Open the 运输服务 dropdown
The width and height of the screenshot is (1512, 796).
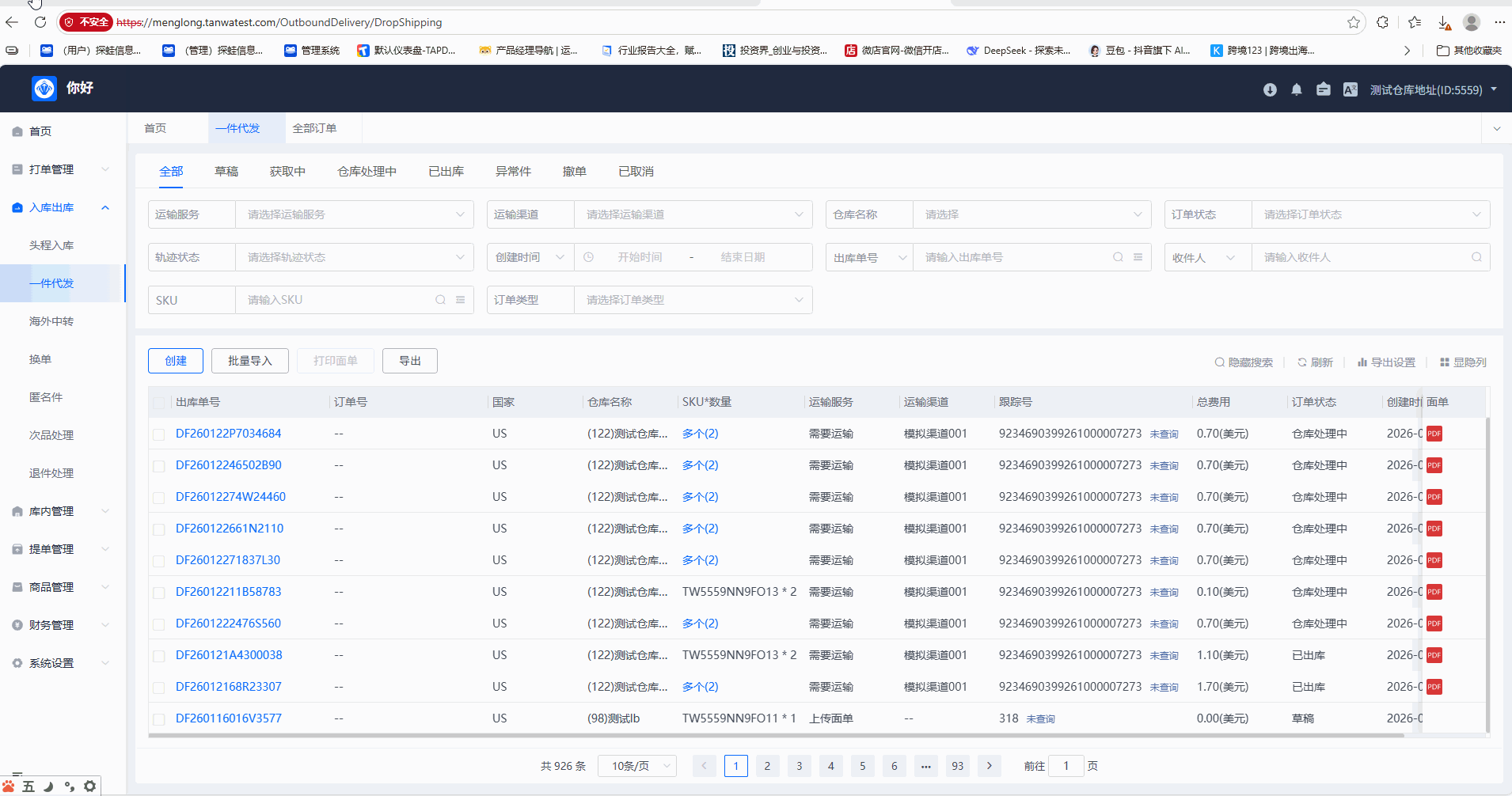point(354,214)
